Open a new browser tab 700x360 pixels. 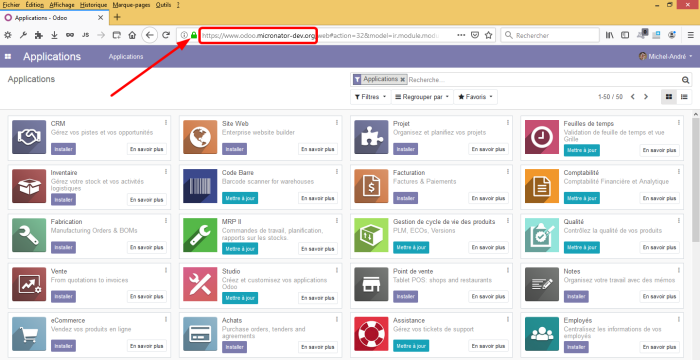(117, 17)
